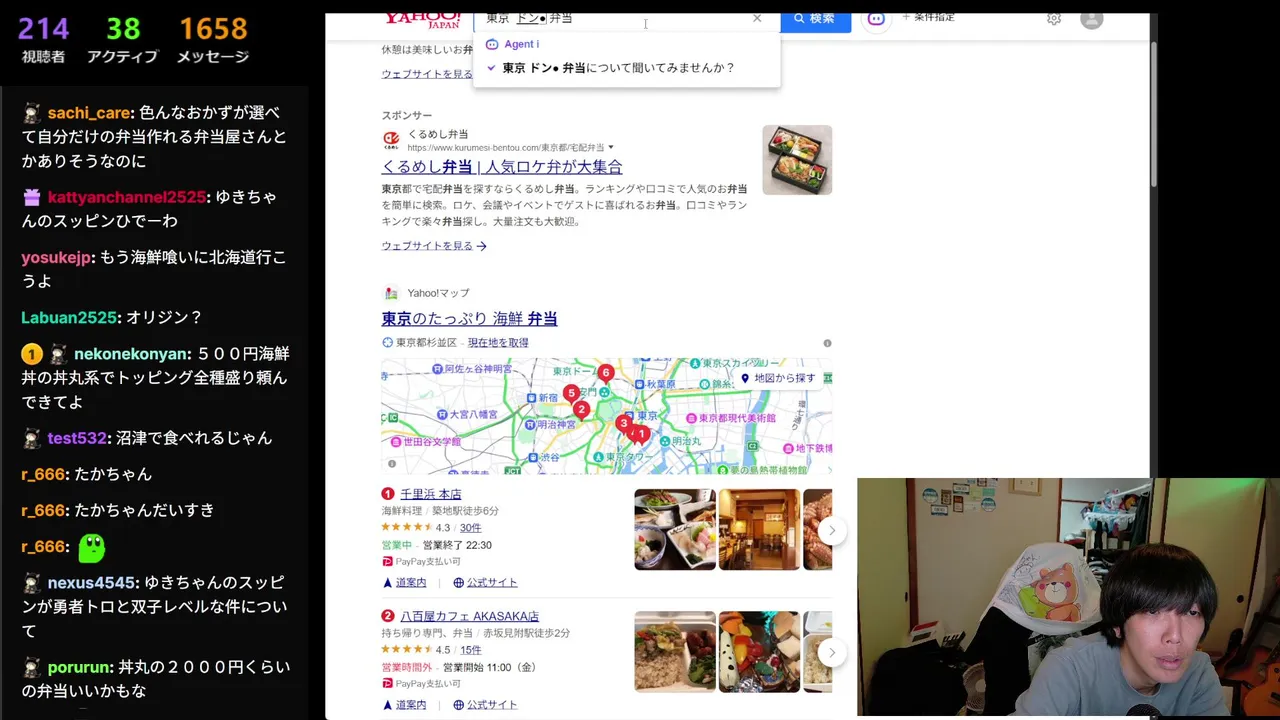The image size is (1280, 720).
Task: Click username yosukejp in chat
Action: 57,257
